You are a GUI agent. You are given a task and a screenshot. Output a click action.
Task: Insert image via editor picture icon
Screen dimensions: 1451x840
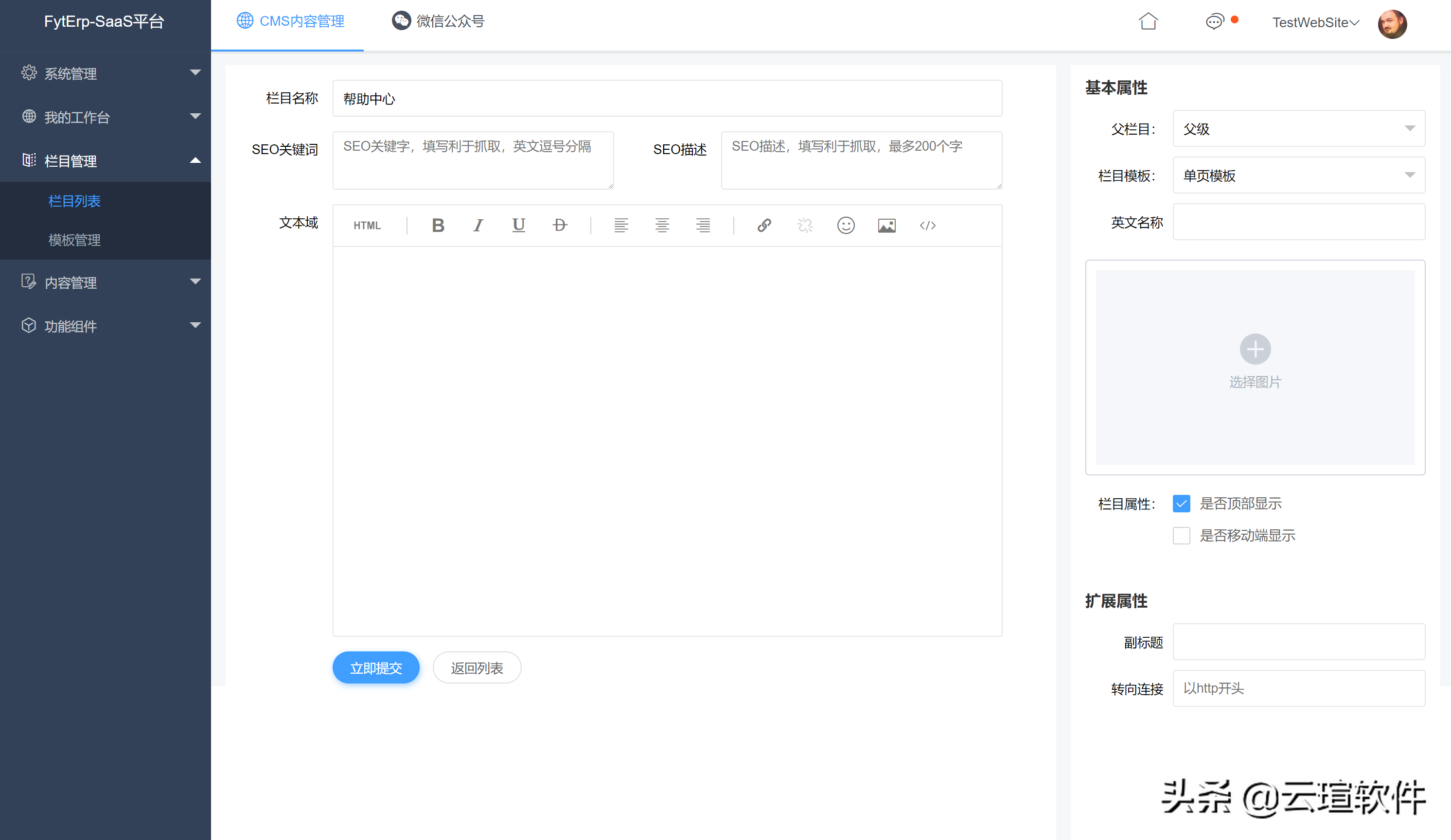(887, 225)
